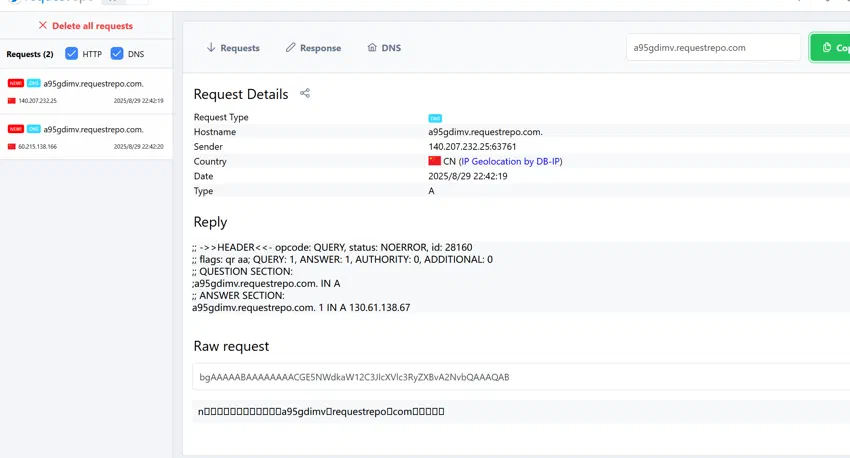Click the flag next to 140.207.232.25
The width and height of the screenshot is (850, 458).
(x=11, y=101)
